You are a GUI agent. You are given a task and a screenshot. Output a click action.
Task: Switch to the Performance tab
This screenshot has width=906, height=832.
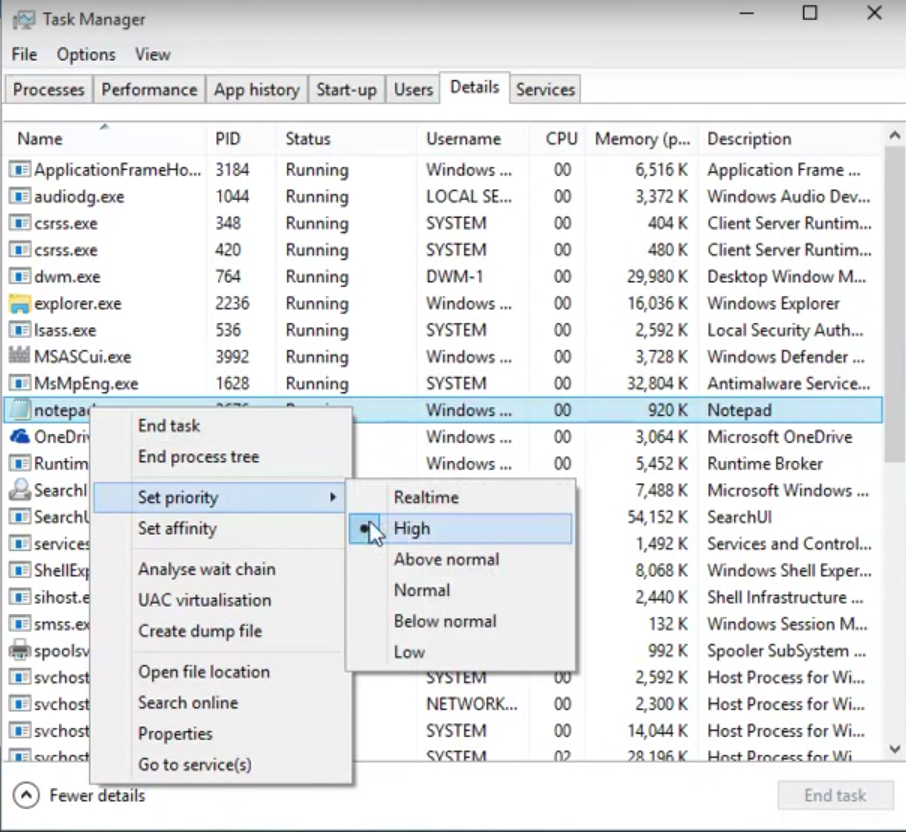(x=149, y=90)
